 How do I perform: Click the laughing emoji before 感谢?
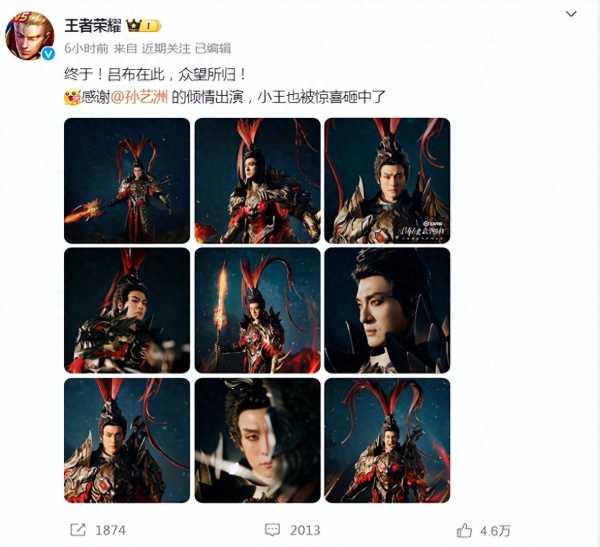click(x=72, y=98)
